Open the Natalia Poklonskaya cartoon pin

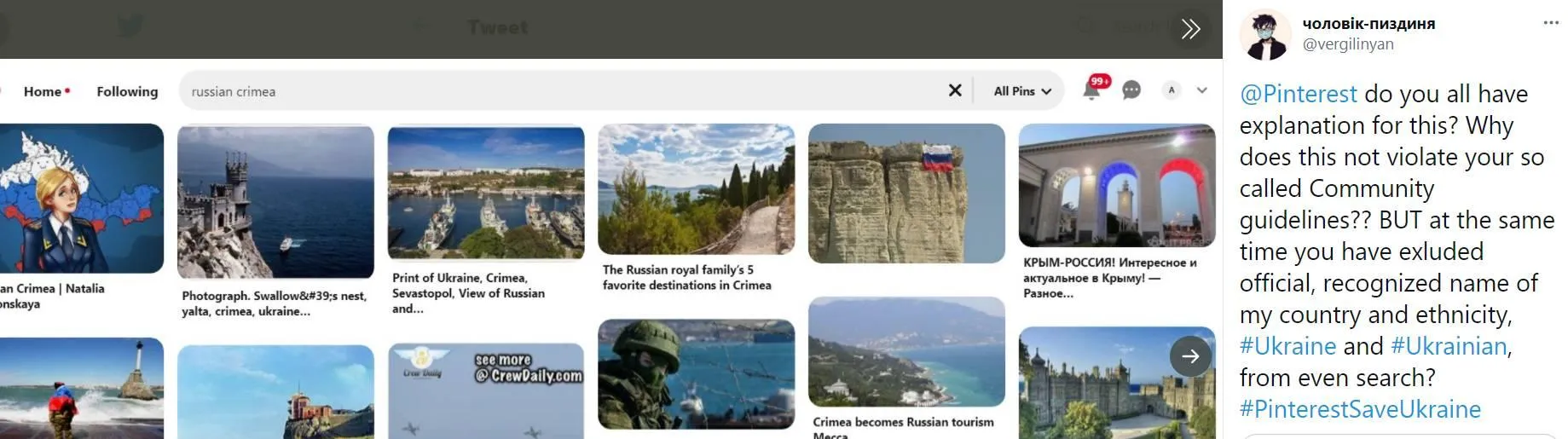81,199
